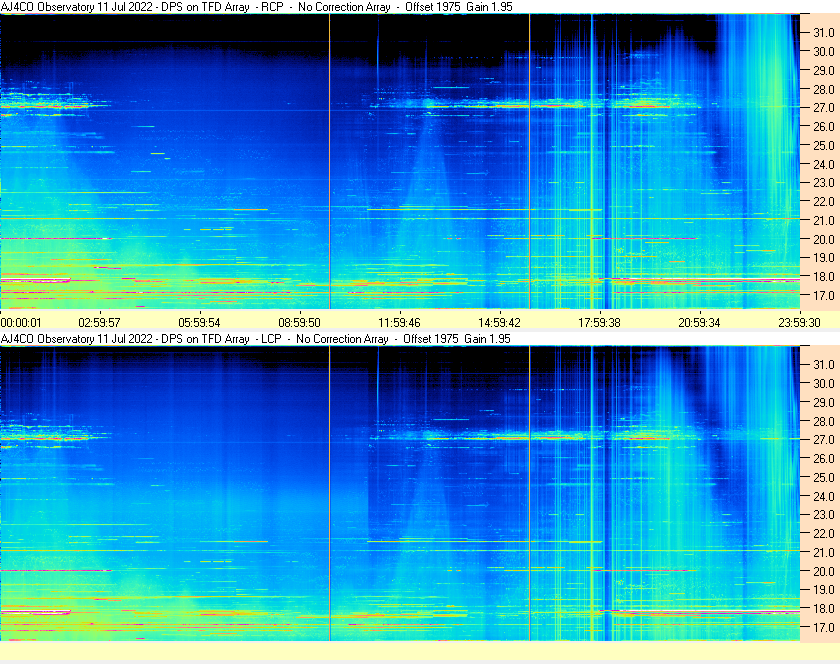Select the 20:59:34 time axis label
This screenshot has height=664, width=840.
pyautogui.click(x=699, y=323)
